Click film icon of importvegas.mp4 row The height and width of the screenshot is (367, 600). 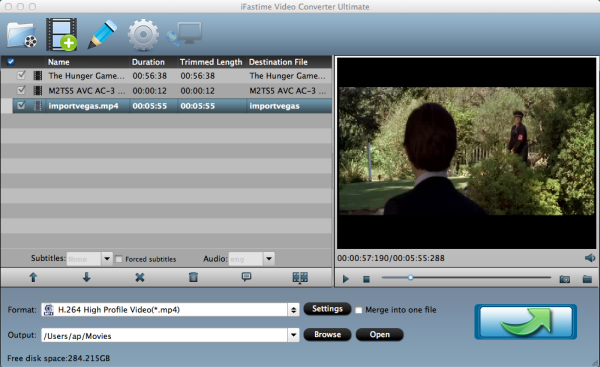point(38,106)
